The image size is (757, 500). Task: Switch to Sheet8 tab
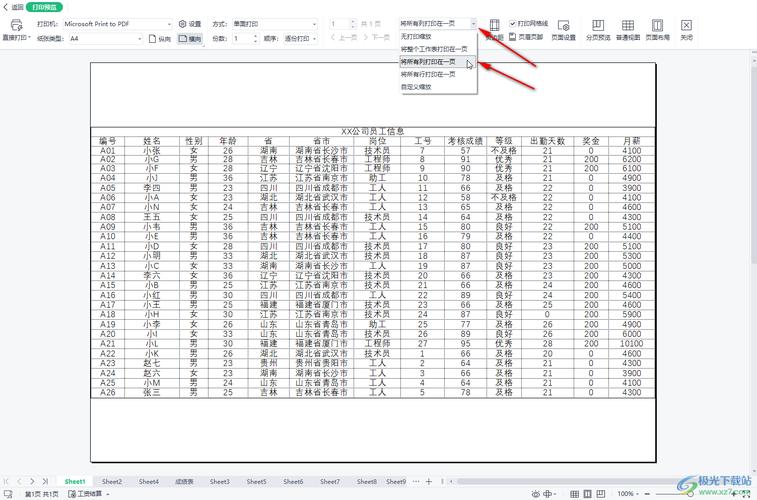(366, 481)
